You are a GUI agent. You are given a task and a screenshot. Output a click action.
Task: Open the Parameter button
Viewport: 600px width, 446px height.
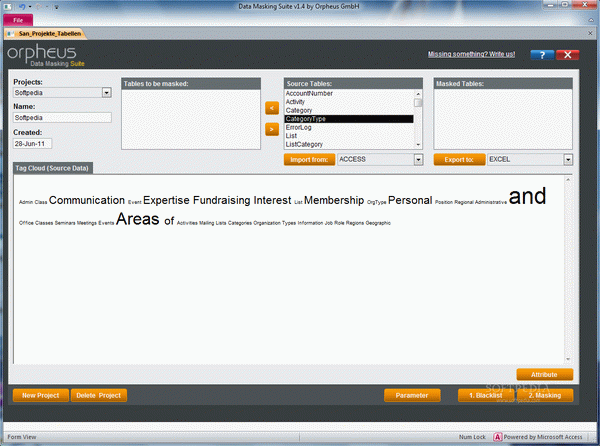point(412,395)
